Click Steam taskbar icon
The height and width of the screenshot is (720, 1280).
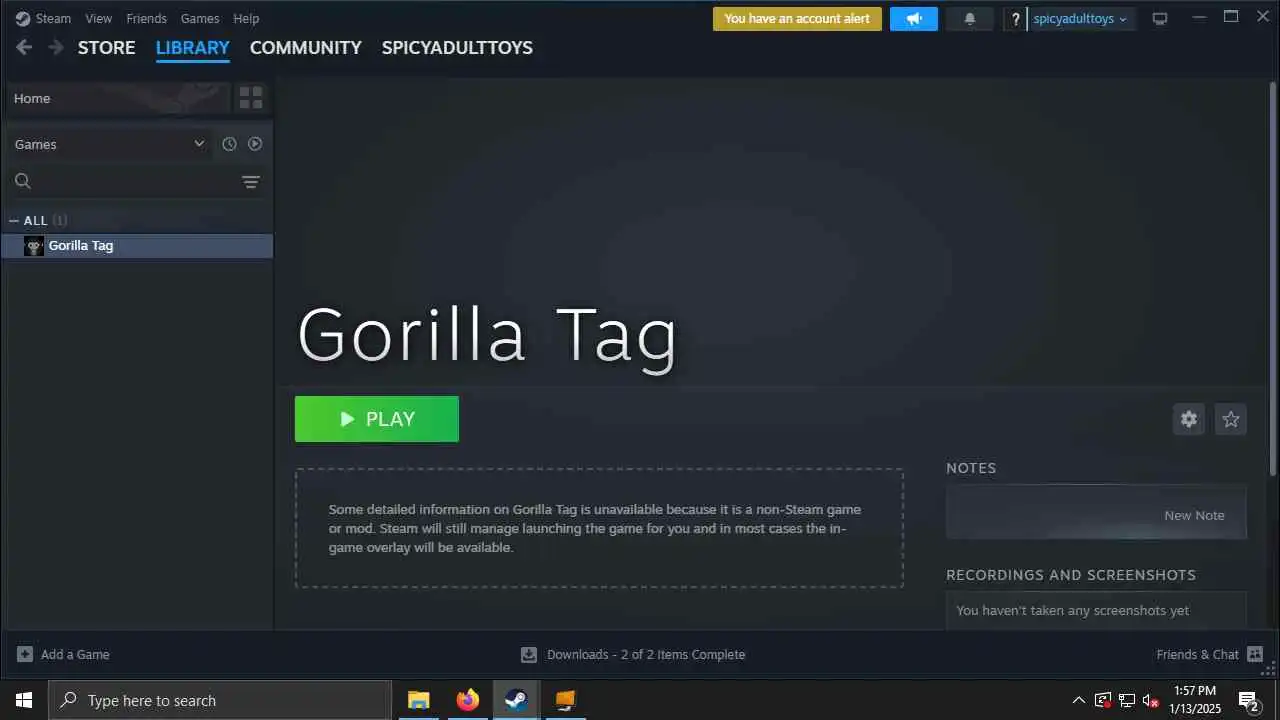coord(516,700)
